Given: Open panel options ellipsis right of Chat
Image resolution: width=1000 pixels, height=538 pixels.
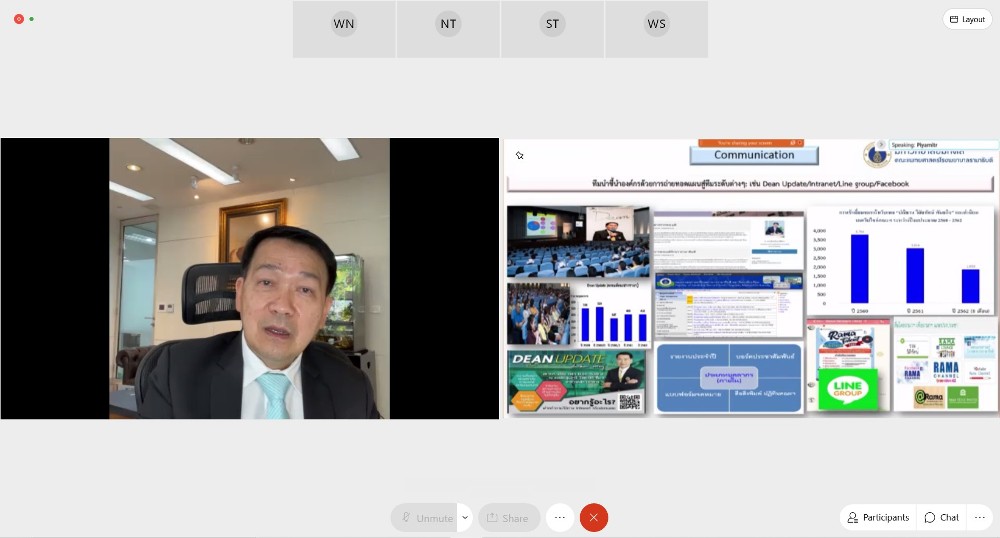Looking at the screenshot, I should (x=980, y=518).
